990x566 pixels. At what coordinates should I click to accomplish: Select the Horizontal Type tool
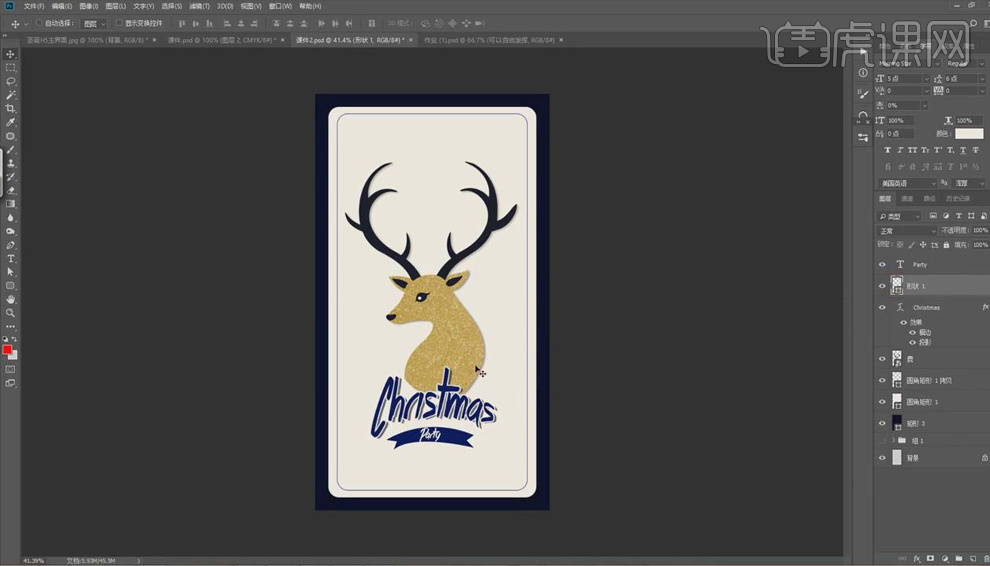(11, 258)
